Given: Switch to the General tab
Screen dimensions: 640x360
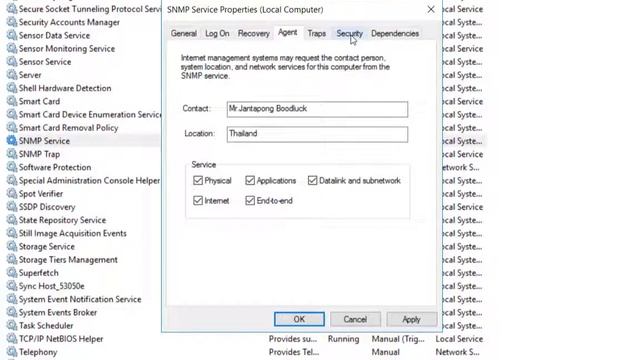Looking at the screenshot, I should coord(184,33).
